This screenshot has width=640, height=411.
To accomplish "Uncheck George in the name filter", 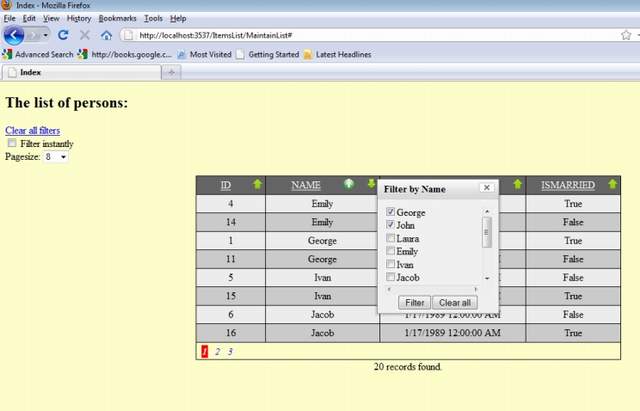I will pos(391,213).
